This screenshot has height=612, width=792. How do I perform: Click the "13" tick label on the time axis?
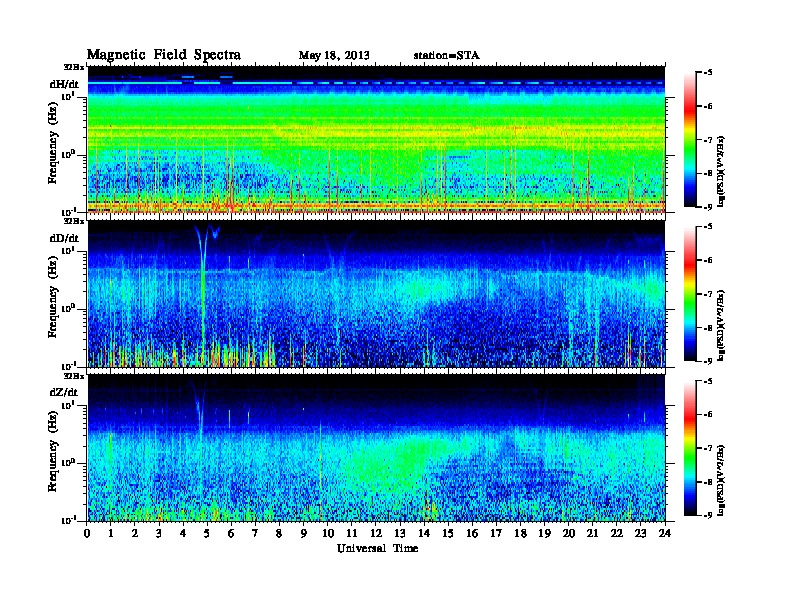coord(400,533)
